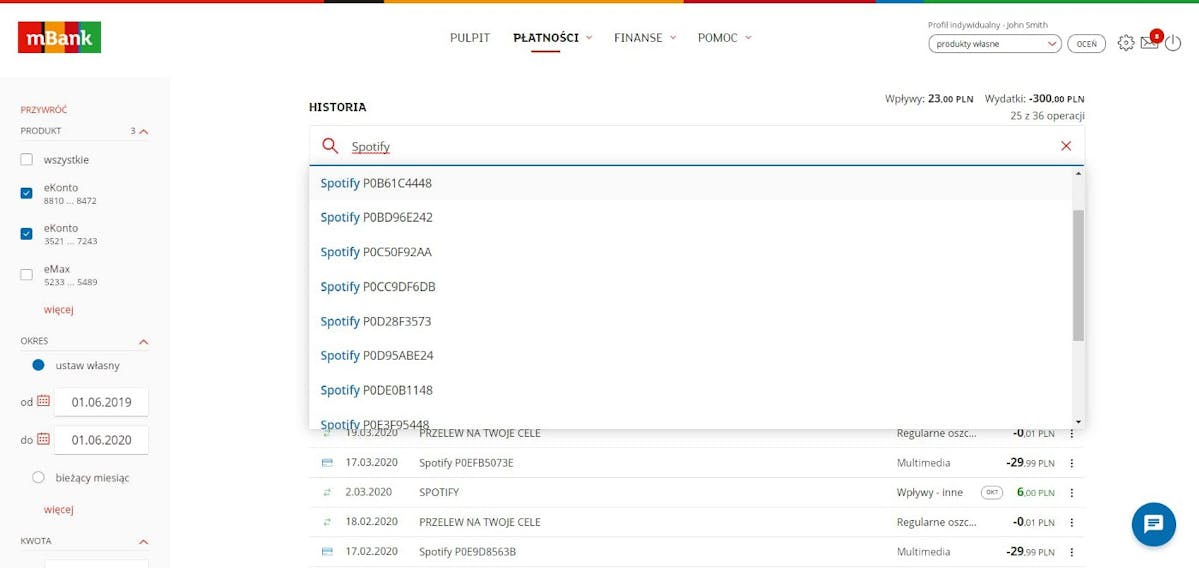This screenshot has width=1199, height=568.
Task: Click the mBank logo
Action: click(60, 37)
